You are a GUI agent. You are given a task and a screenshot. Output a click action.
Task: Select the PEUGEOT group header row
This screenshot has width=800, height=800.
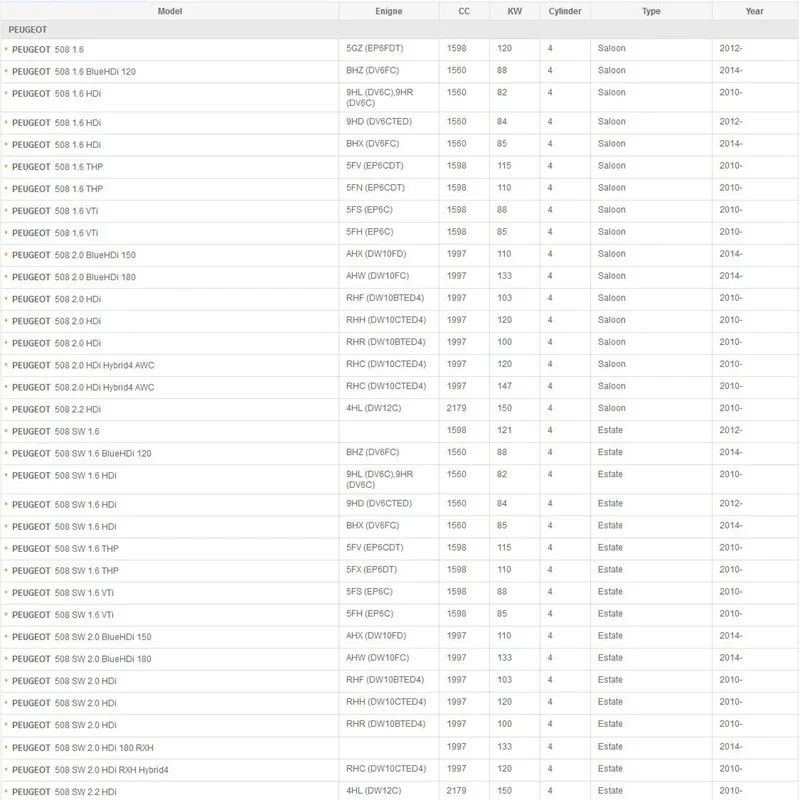pyautogui.click(x=399, y=30)
